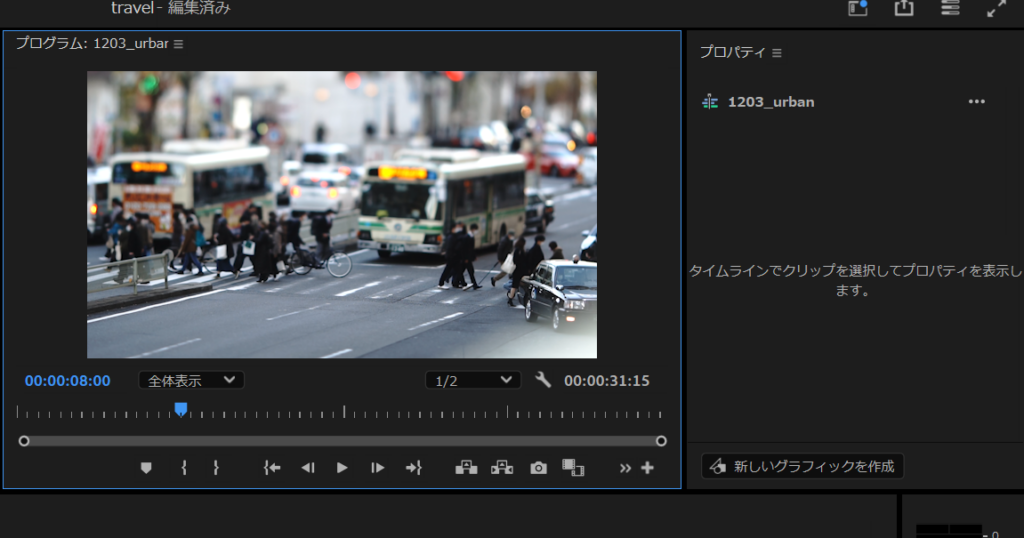Open the wrench settings menu
The width and height of the screenshot is (1024, 538).
[543, 380]
